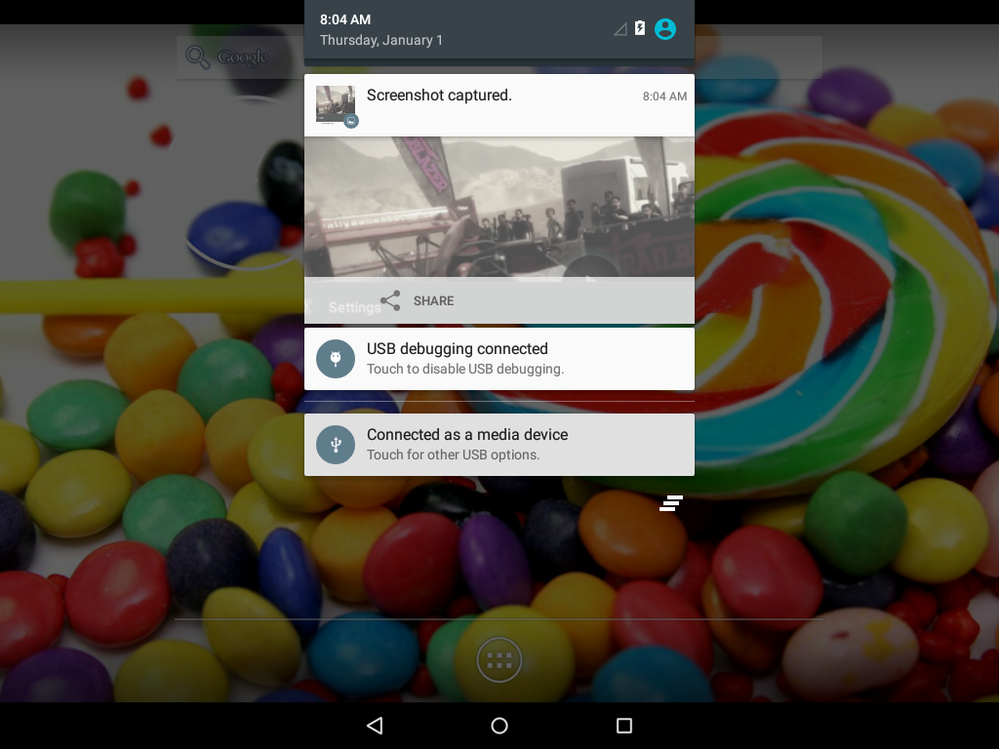Tap the 8:04 AM screenshot notification timestamp
Screen dimensions: 999x749
point(665,96)
